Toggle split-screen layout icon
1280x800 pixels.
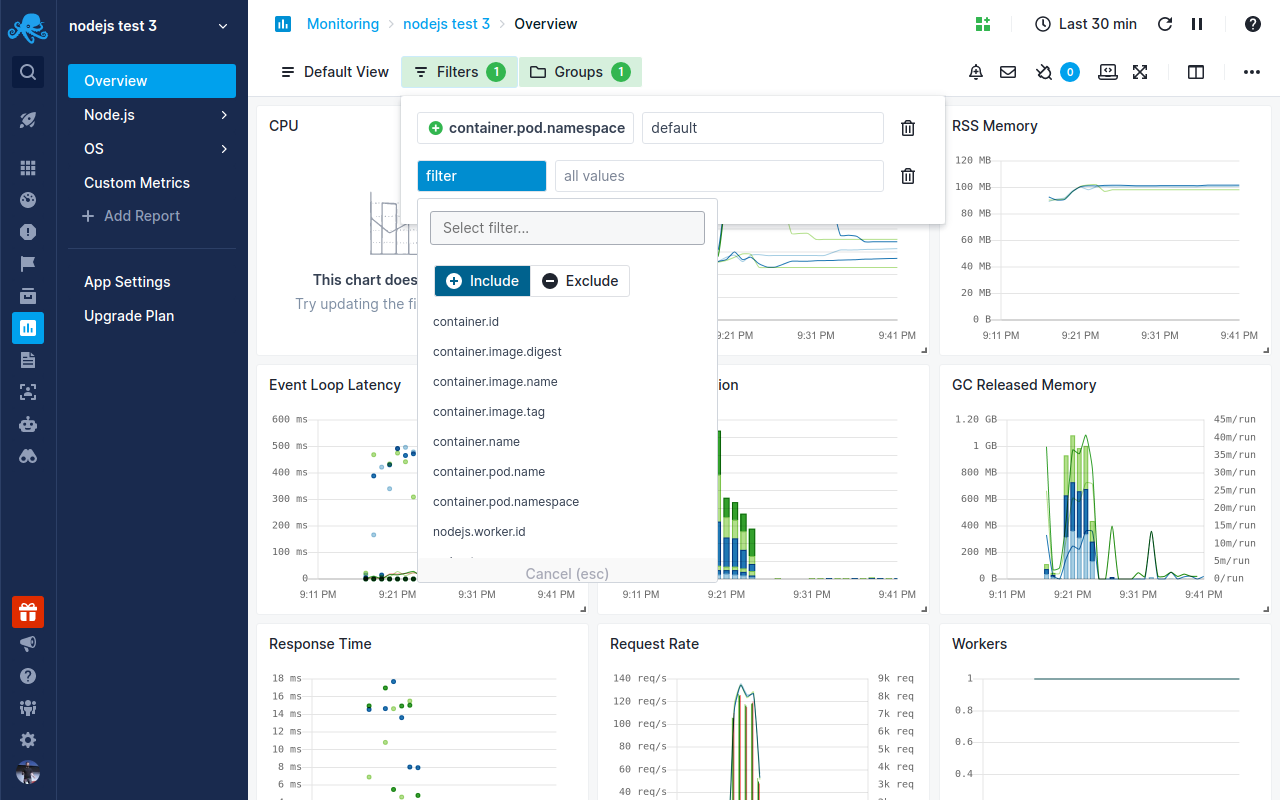(1196, 72)
